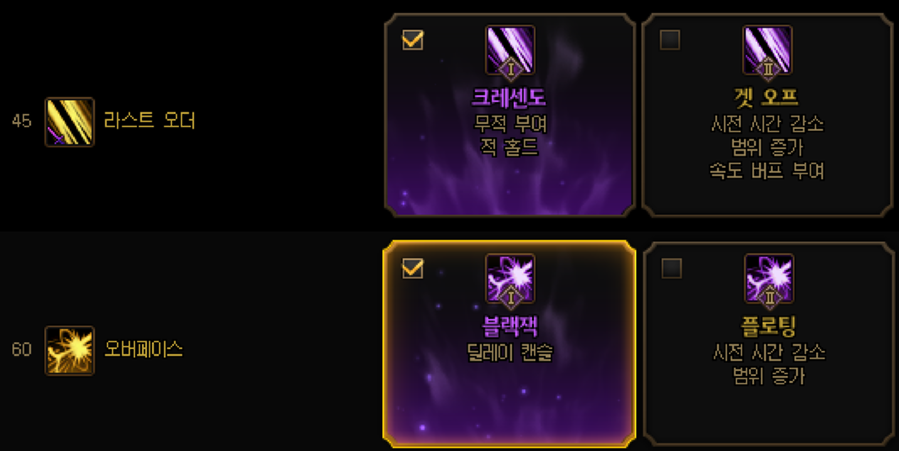Tick the 플로팅 checkbox
Image resolution: width=899 pixels, height=451 pixels.
point(671,268)
